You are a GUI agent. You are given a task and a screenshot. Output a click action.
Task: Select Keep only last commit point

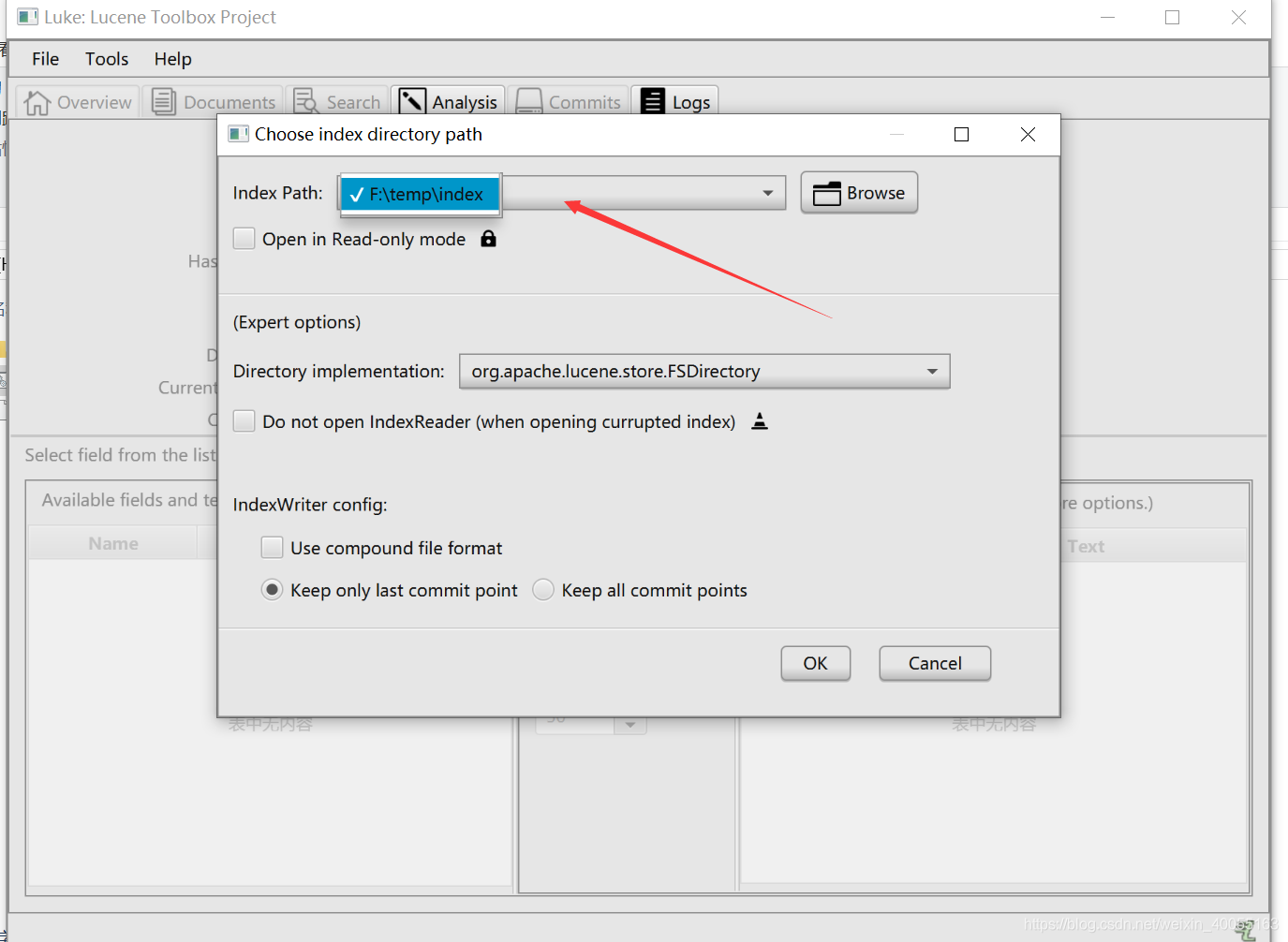272,590
